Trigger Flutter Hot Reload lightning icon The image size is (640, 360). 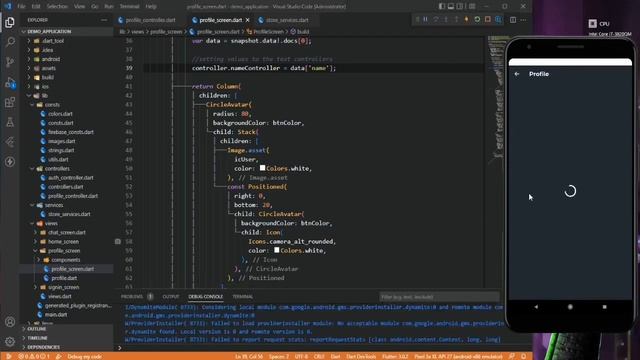(466, 20)
